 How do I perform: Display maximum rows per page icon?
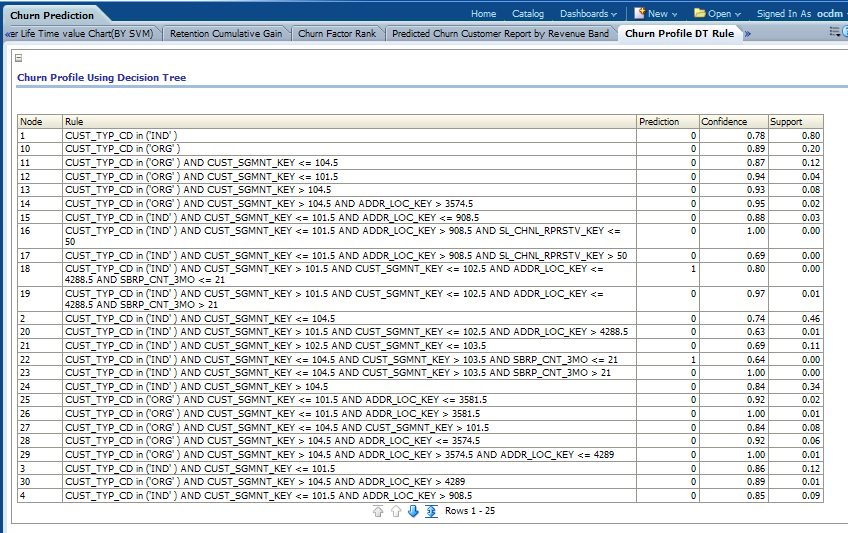point(431,511)
